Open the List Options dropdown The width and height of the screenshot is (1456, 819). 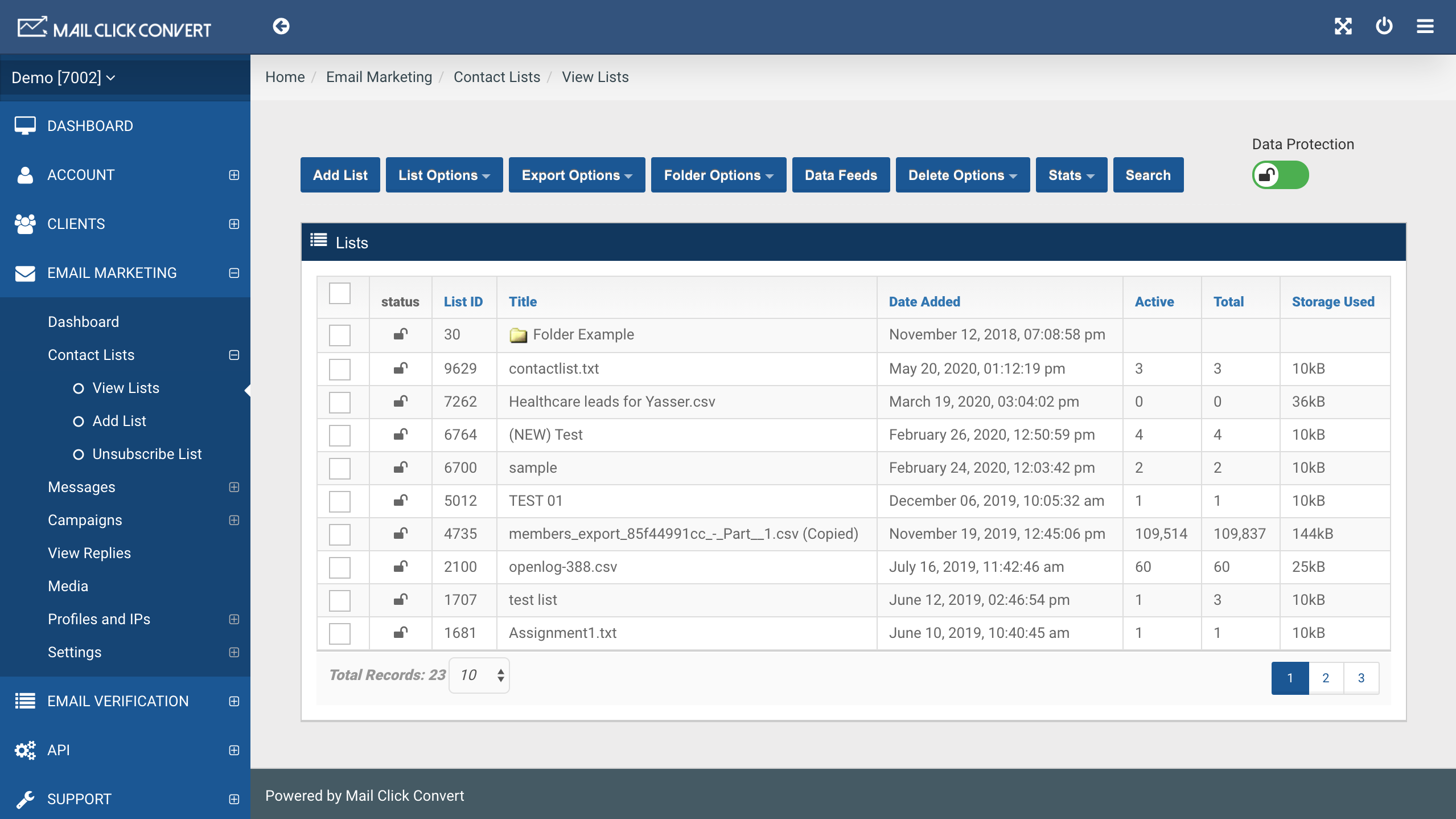[444, 175]
